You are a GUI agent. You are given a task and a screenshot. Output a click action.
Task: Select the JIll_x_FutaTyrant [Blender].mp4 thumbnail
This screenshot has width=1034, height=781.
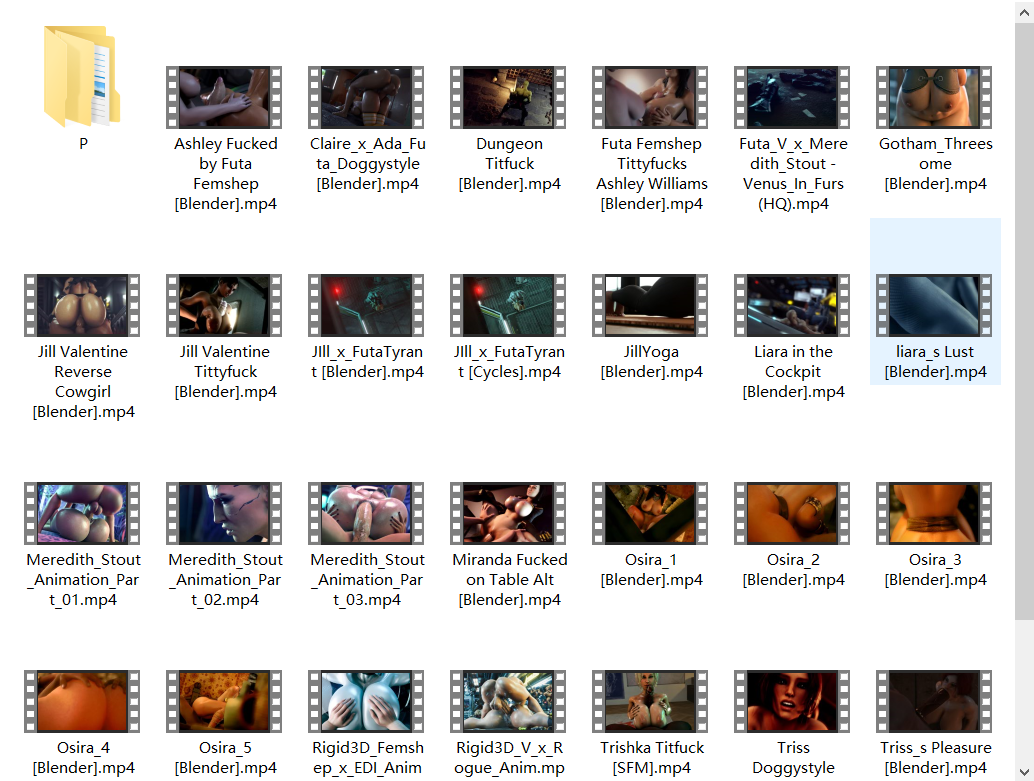coord(366,305)
